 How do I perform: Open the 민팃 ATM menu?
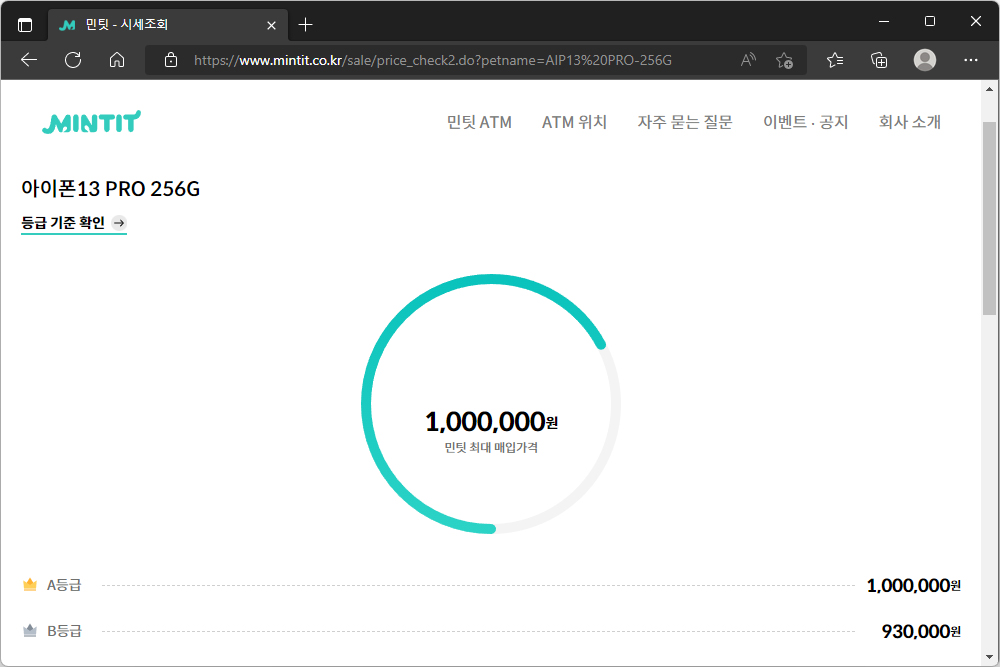479,122
